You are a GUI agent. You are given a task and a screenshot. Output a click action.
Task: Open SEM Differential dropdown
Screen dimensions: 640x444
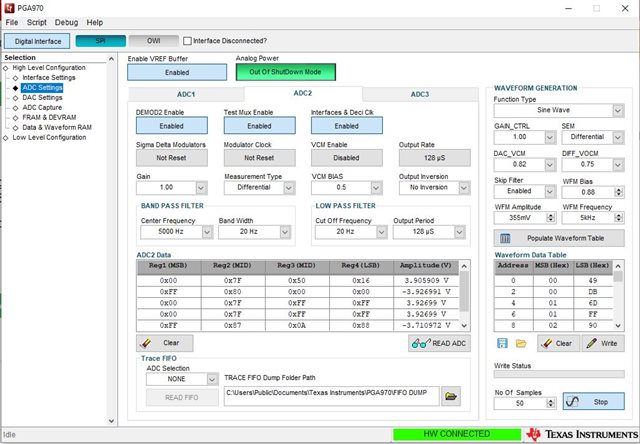click(618, 137)
